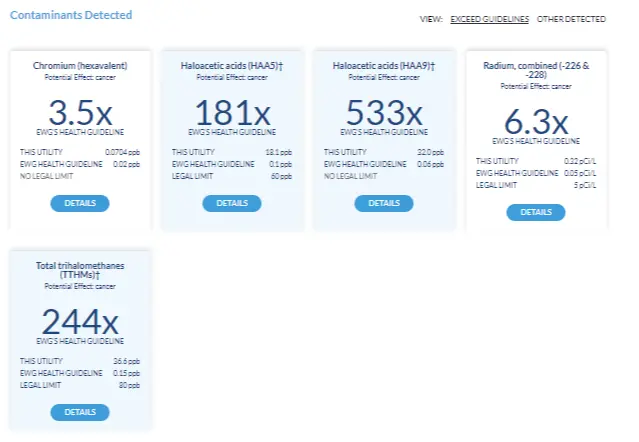Image resolution: width=639 pixels, height=442 pixels.
Task: Switch to the Exceed Guidelines view
Action: [x=491, y=19]
